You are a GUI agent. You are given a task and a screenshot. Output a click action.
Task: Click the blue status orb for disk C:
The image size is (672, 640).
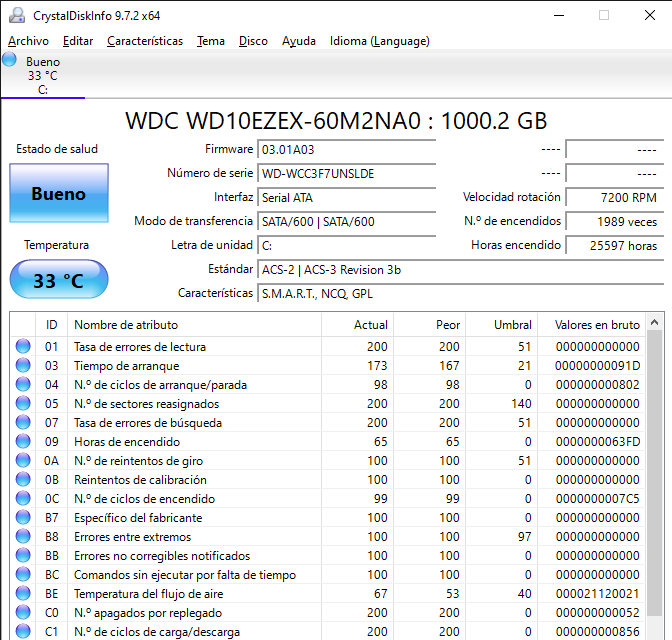(9, 60)
